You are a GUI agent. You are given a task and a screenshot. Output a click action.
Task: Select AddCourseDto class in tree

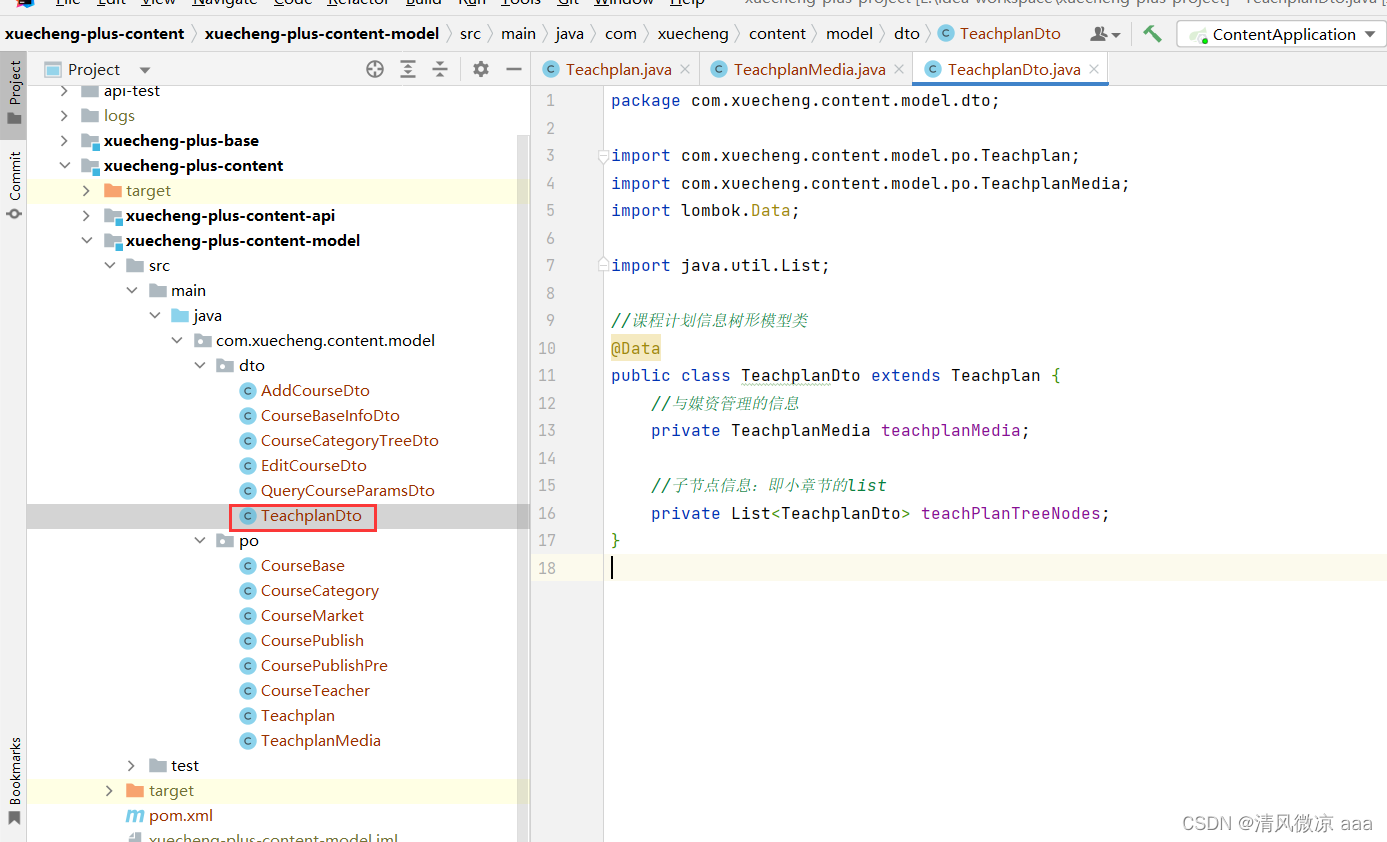click(x=315, y=390)
